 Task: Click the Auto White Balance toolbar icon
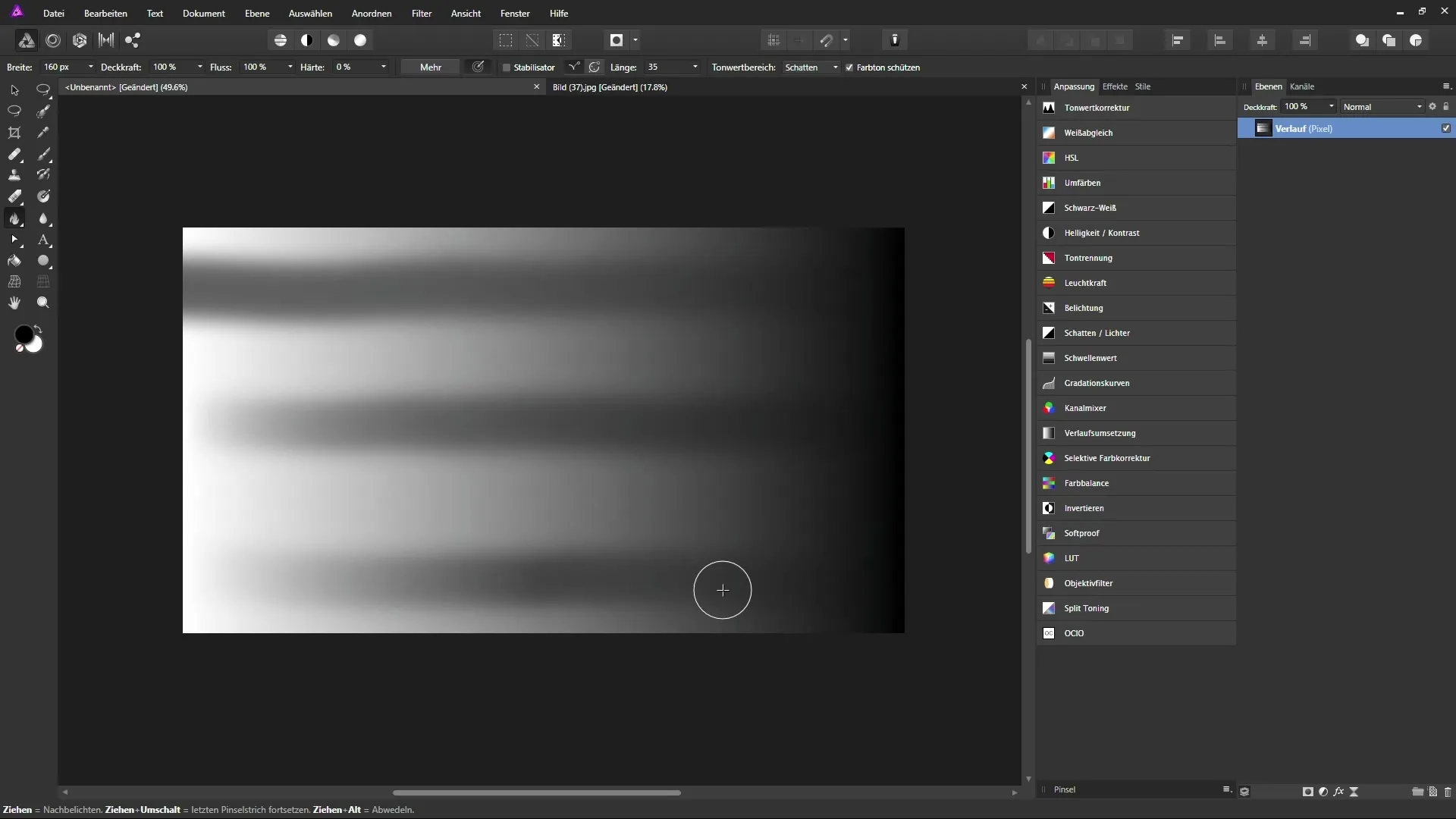point(360,40)
